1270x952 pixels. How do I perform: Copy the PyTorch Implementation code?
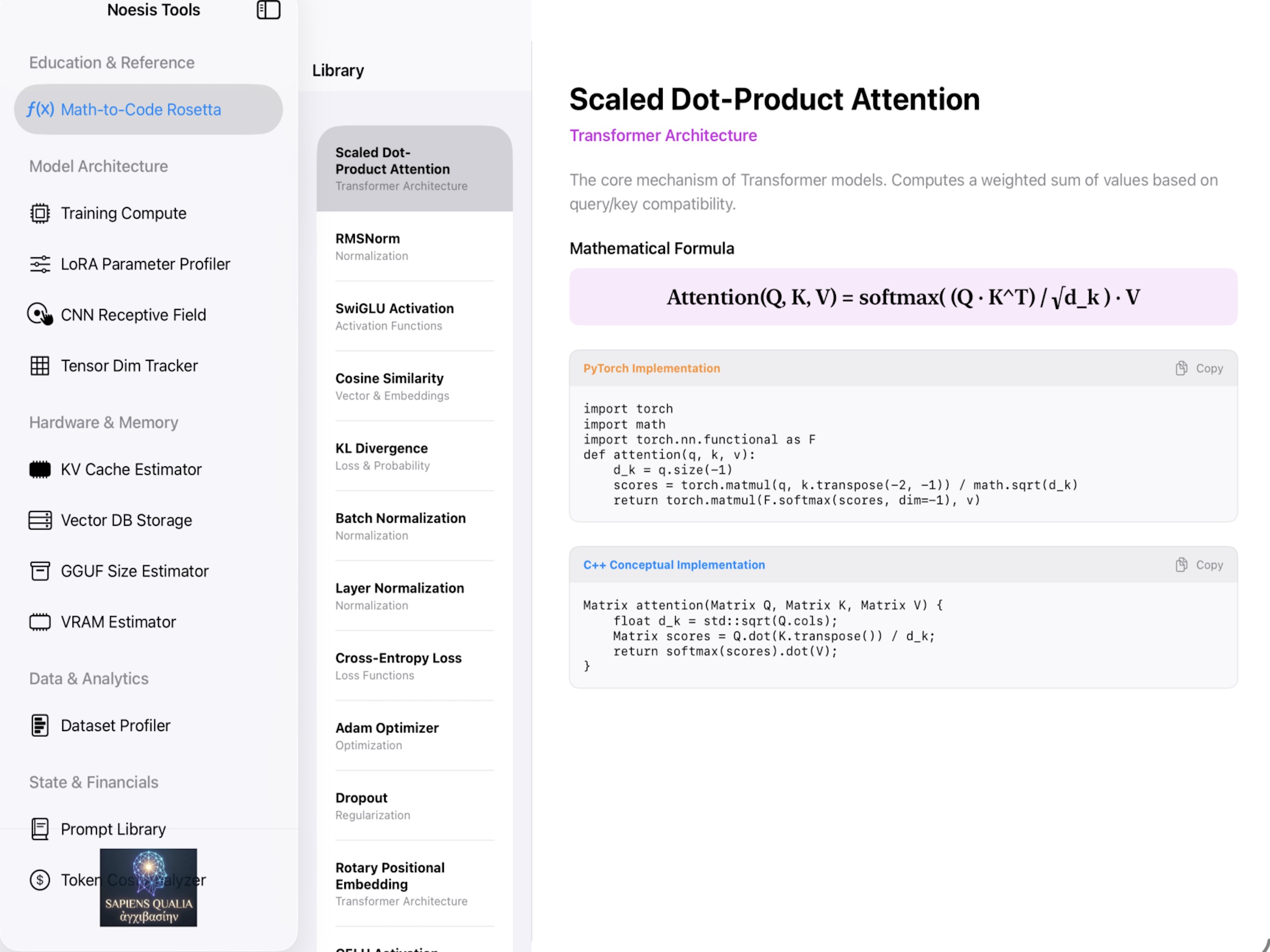tap(1199, 369)
